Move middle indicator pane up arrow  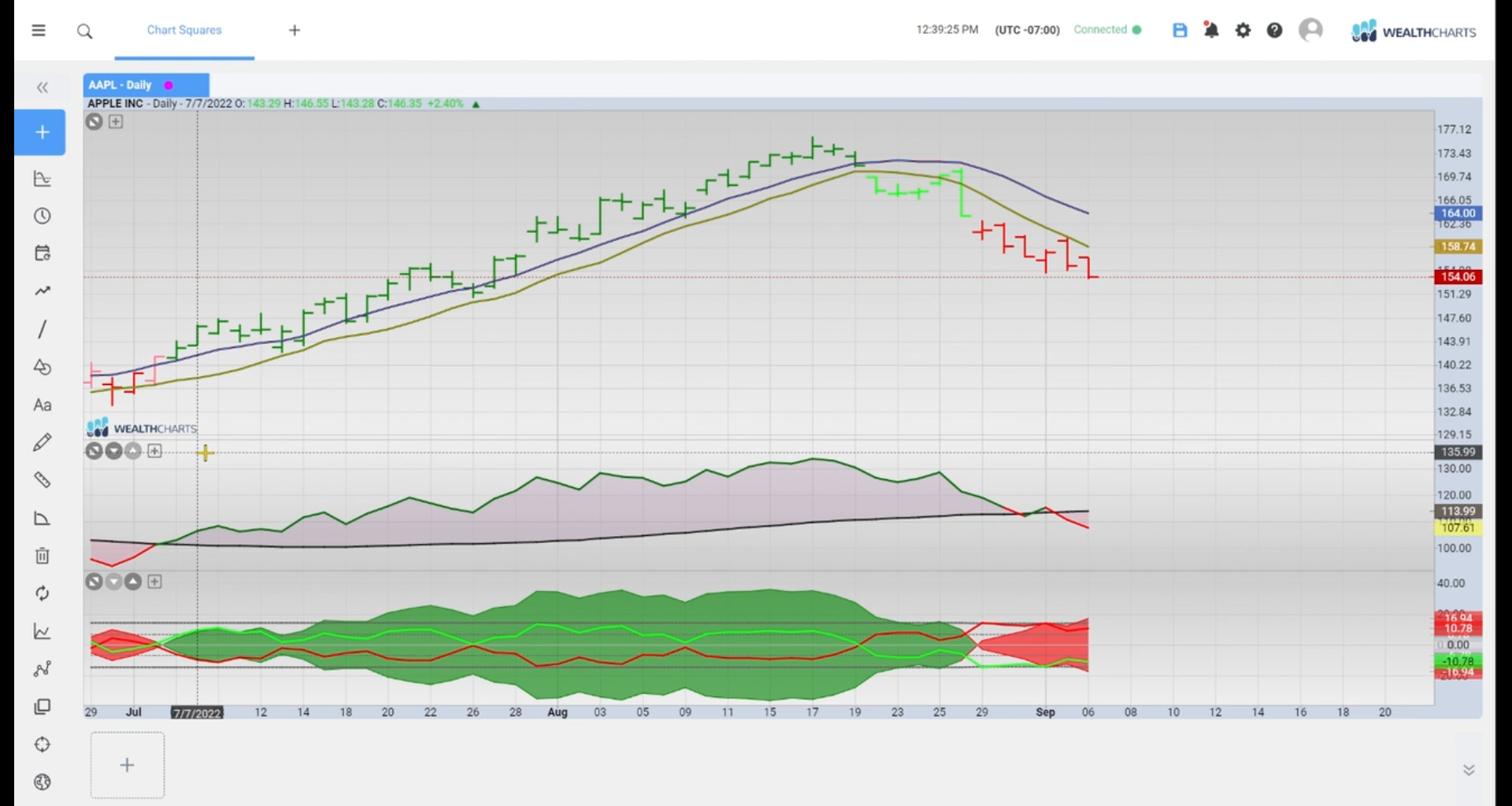(133, 451)
